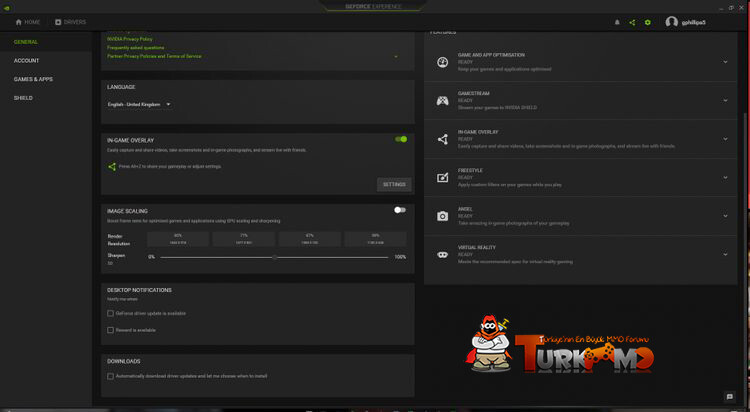This screenshot has width=750, height=412.
Task: Click the Game and App Optimisation gauge icon
Action: coord(442,62)
